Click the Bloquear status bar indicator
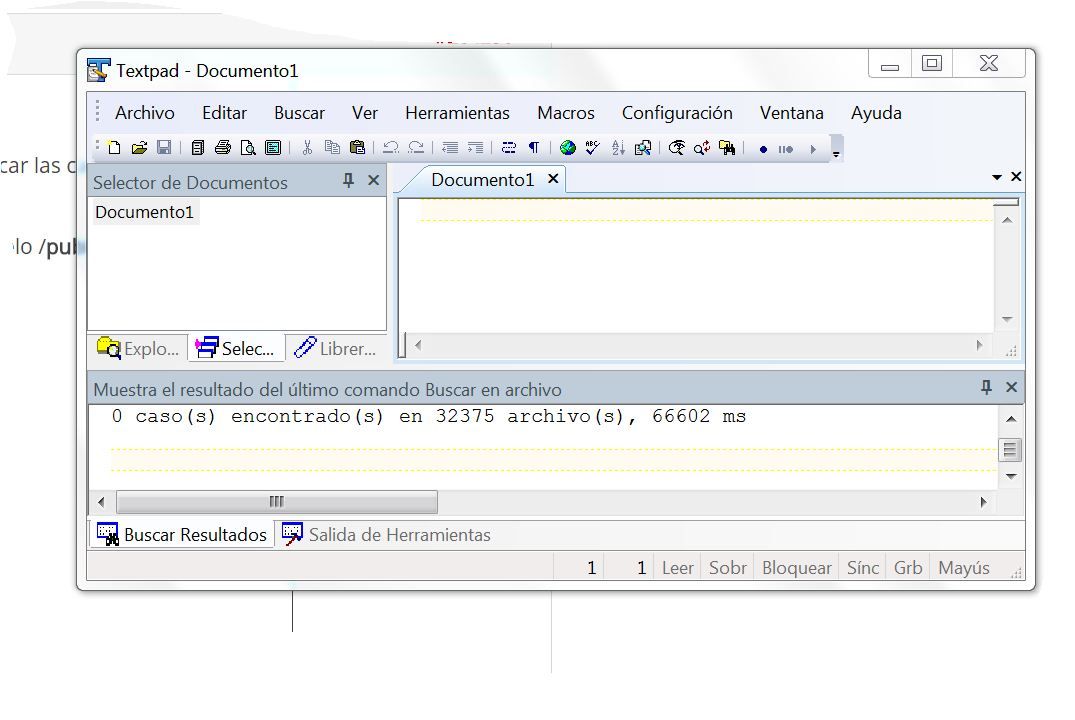The image size is (1075, 720). coord(797,568)
